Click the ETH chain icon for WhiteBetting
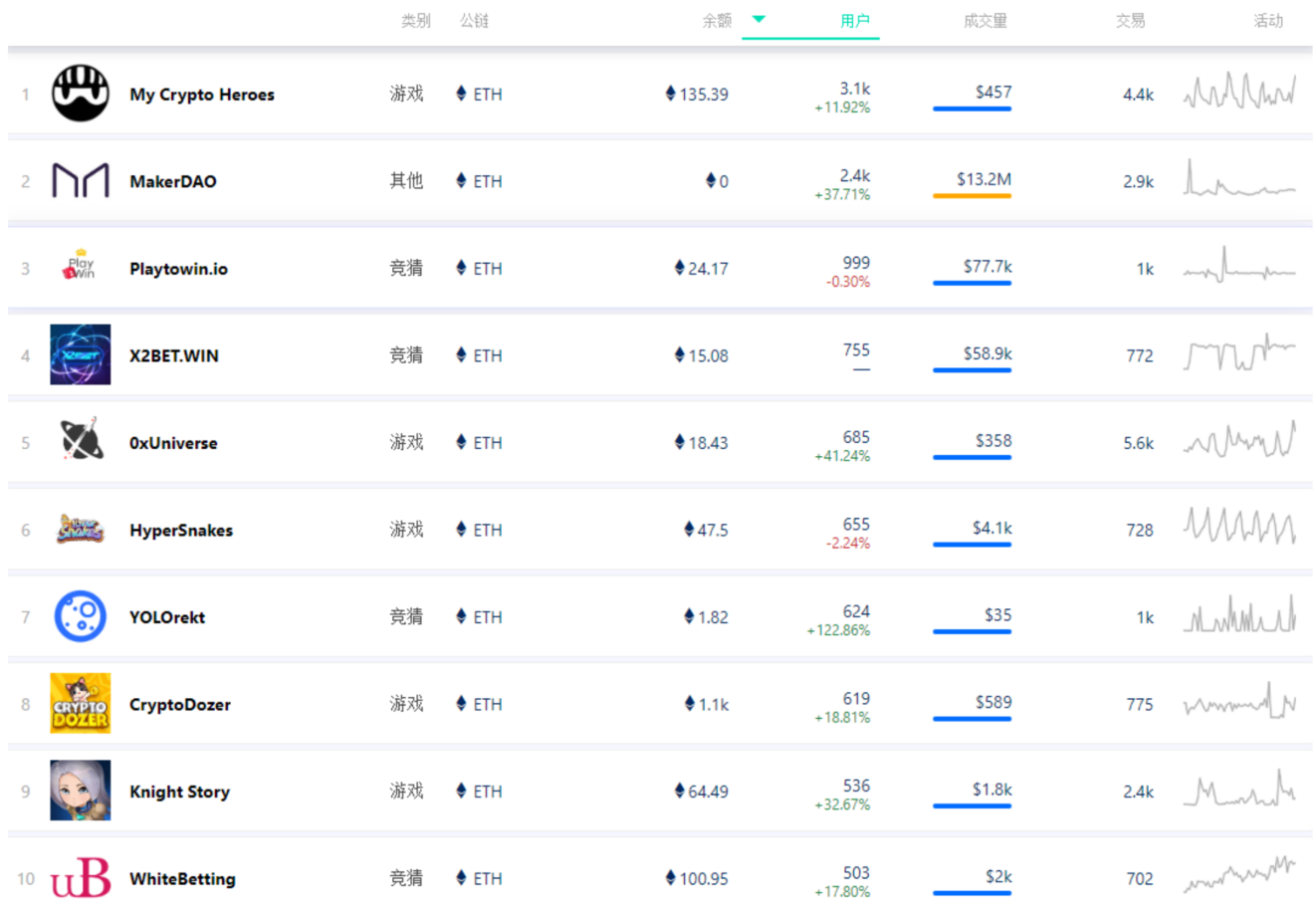 pyautogui.click(x=461, y=878)
